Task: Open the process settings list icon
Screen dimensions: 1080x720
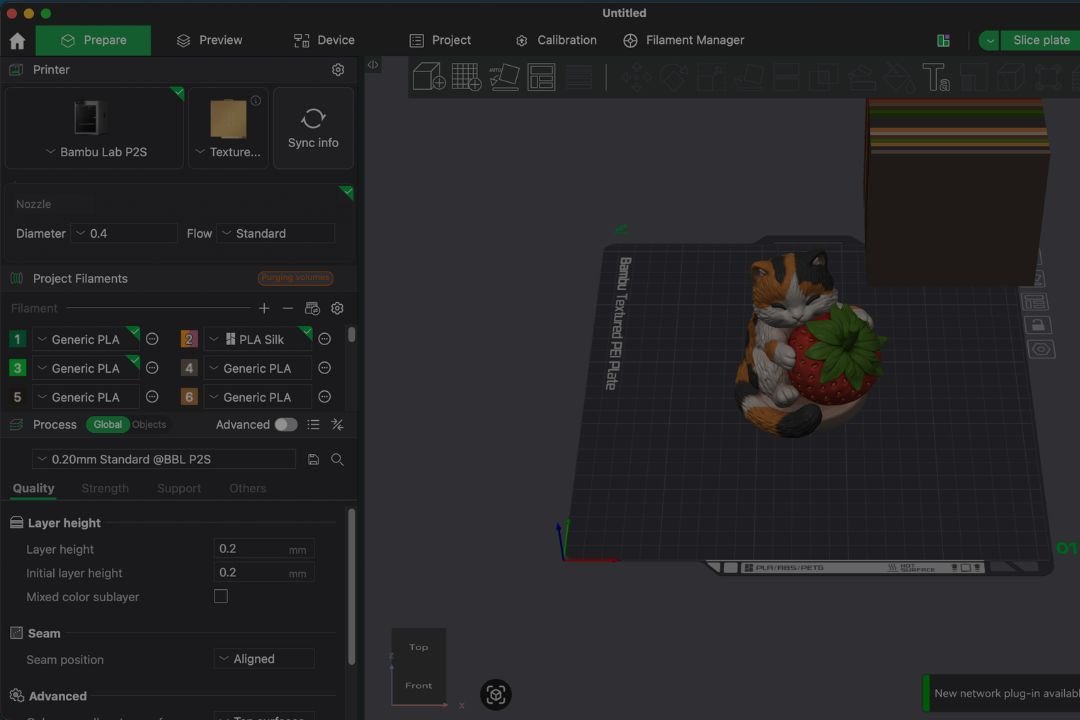Action: click(x=313, y=424)
